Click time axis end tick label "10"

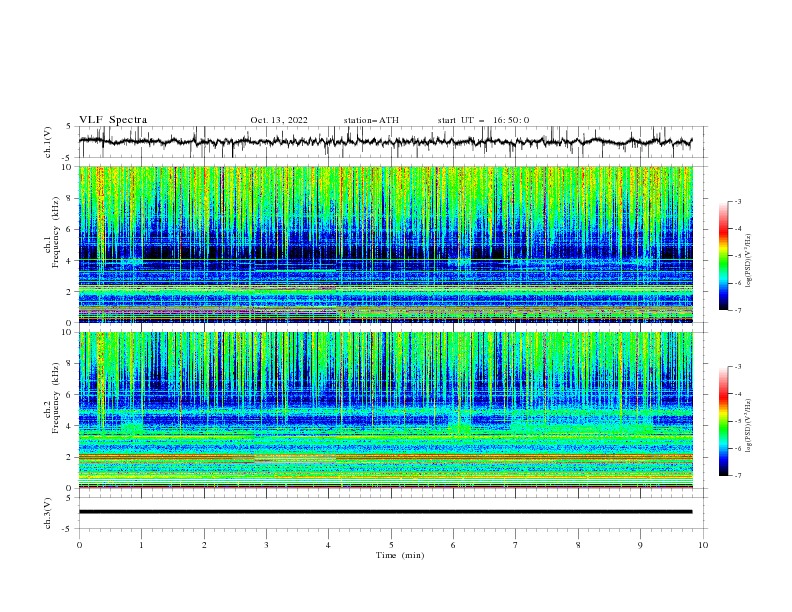(x=703, y=545)
